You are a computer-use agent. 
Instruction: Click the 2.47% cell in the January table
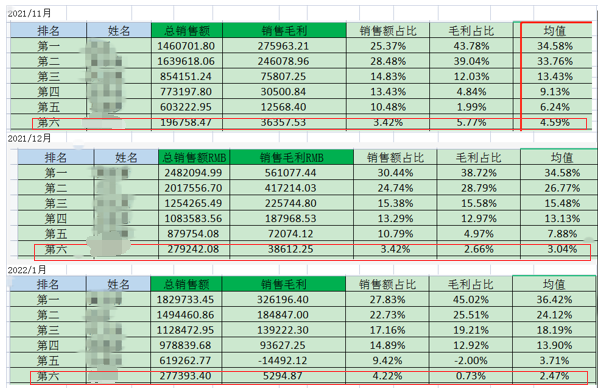point(554,376)
